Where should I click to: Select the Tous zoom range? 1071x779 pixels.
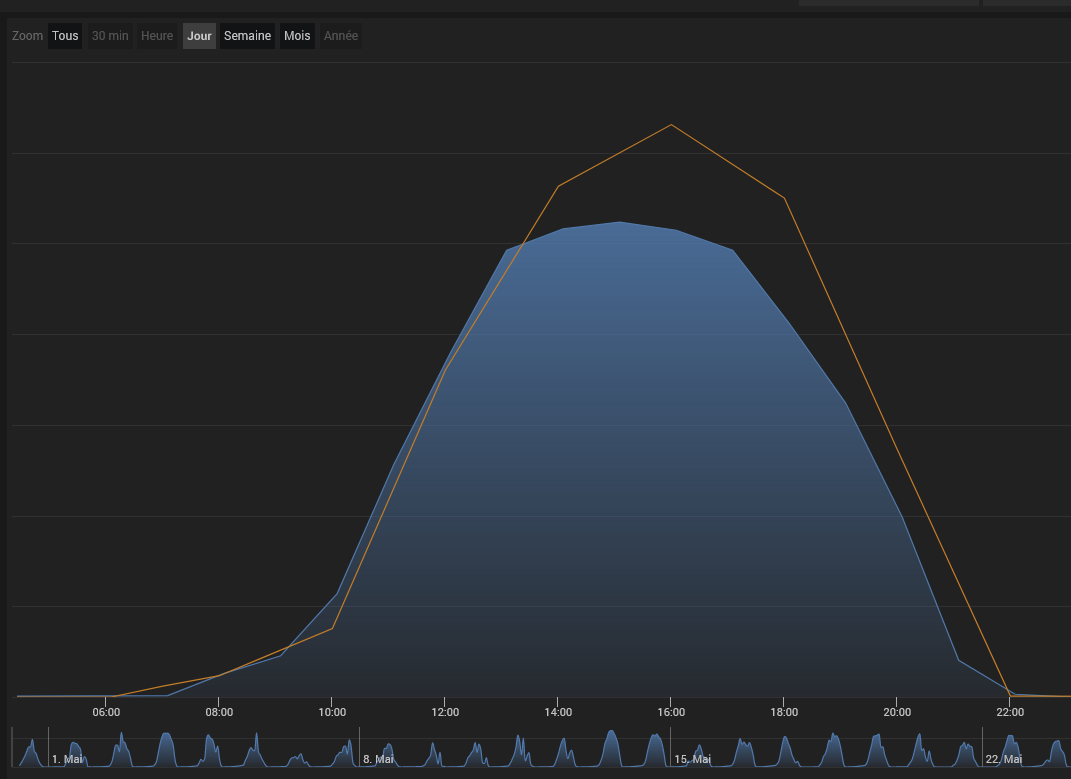pyautogui.click(x=65, y=36)
